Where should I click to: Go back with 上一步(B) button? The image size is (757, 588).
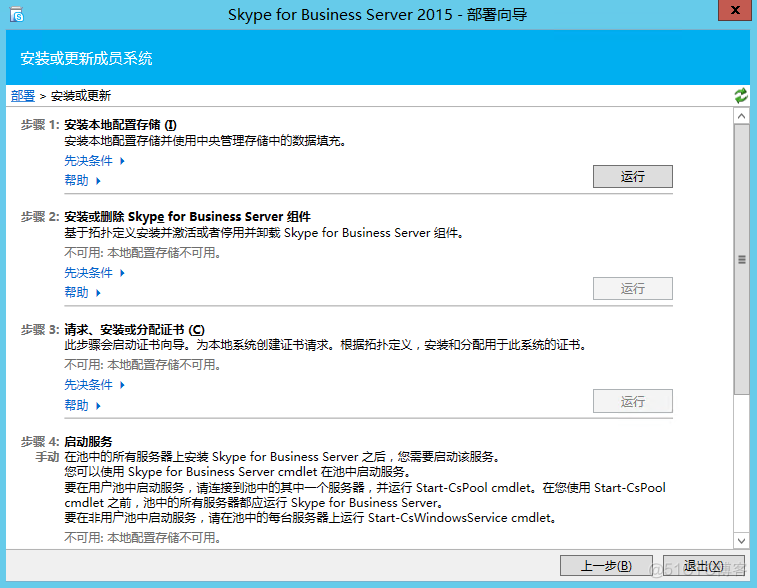pos(606,566)
